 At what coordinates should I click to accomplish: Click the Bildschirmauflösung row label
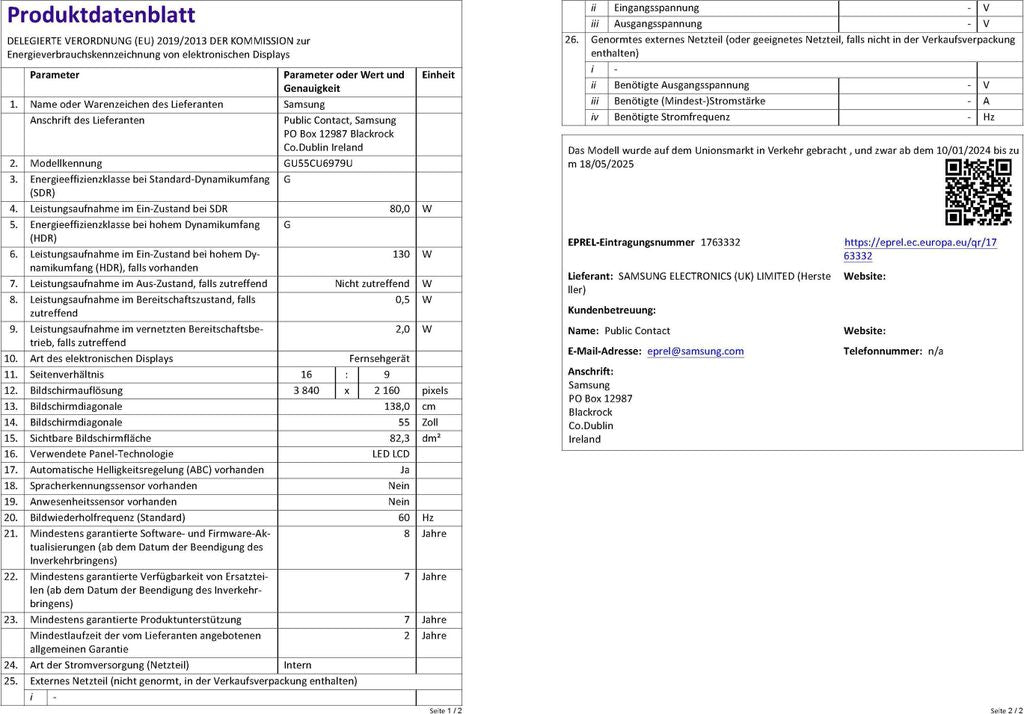pyautogui.click(x=76, y=391)
